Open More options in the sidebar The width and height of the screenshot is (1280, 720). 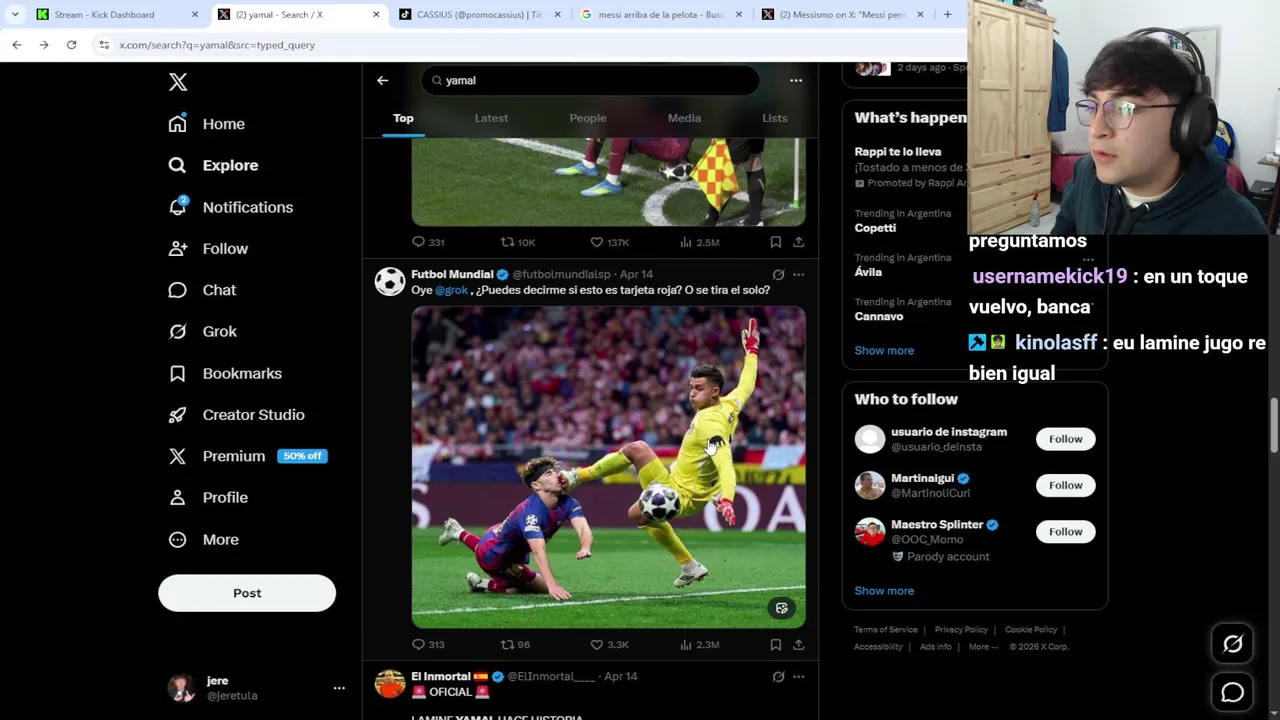[203, 539]
